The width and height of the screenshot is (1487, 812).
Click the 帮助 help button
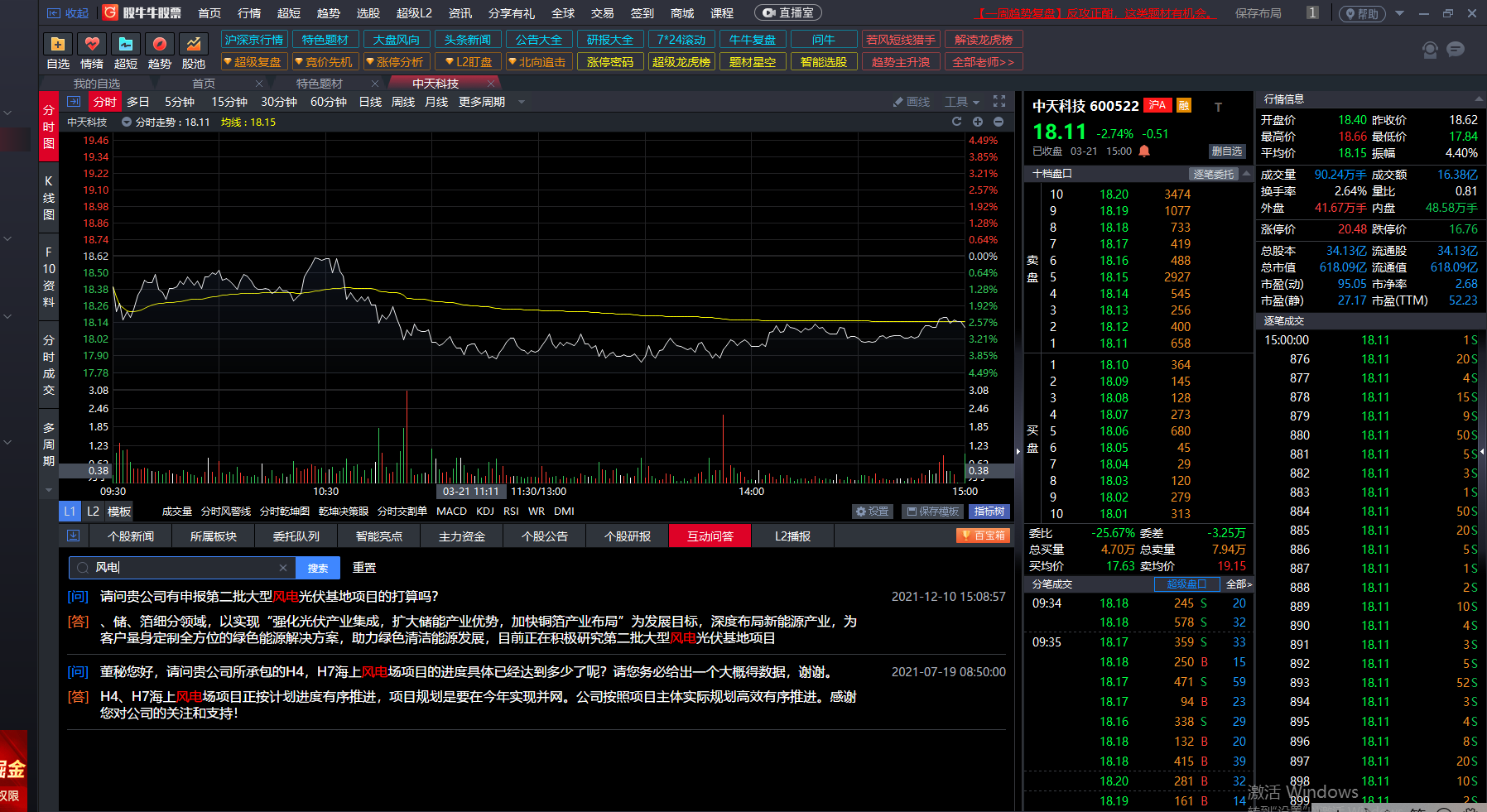1362,13
